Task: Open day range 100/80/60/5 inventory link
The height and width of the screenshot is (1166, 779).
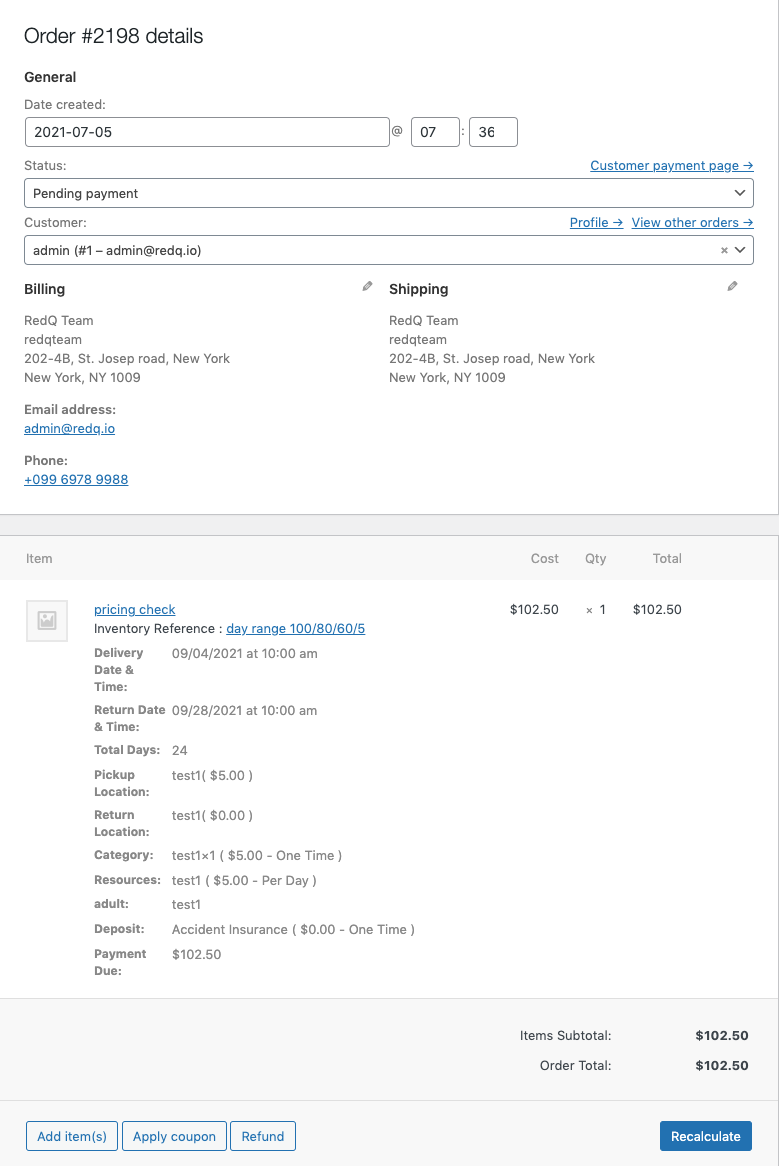Action: click(x=295, y=629)
